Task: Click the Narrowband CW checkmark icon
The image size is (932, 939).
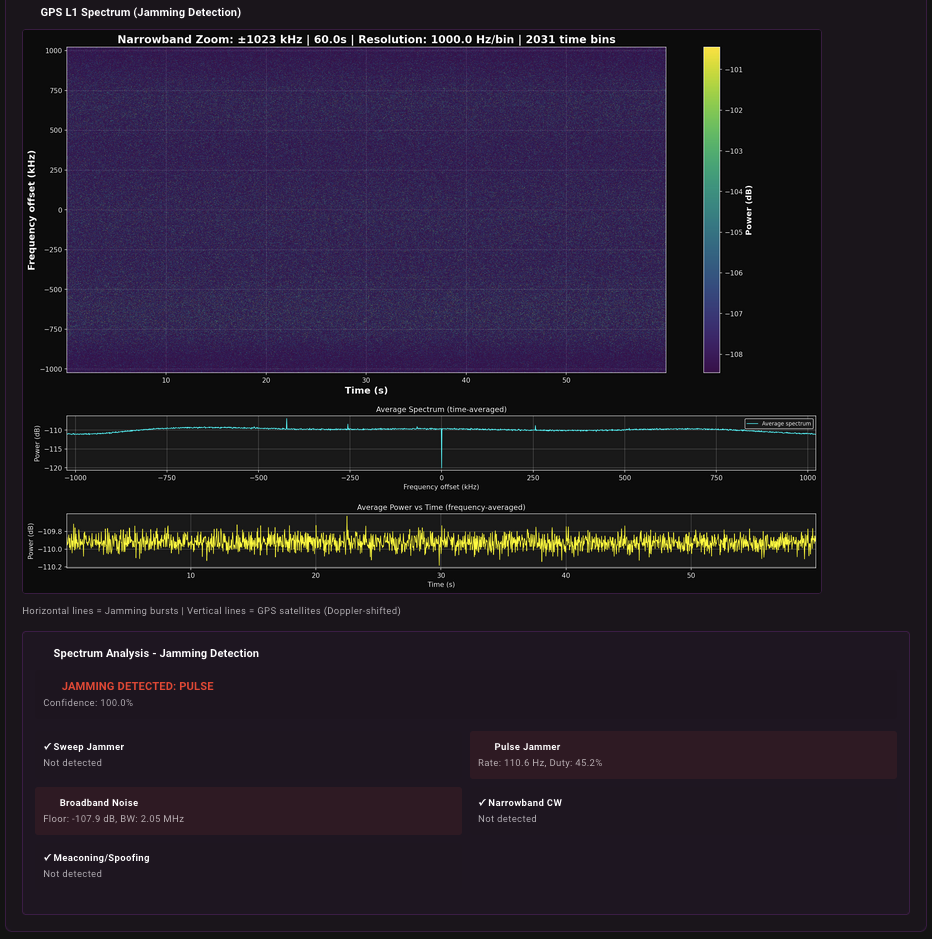Action: click(482, 803)
